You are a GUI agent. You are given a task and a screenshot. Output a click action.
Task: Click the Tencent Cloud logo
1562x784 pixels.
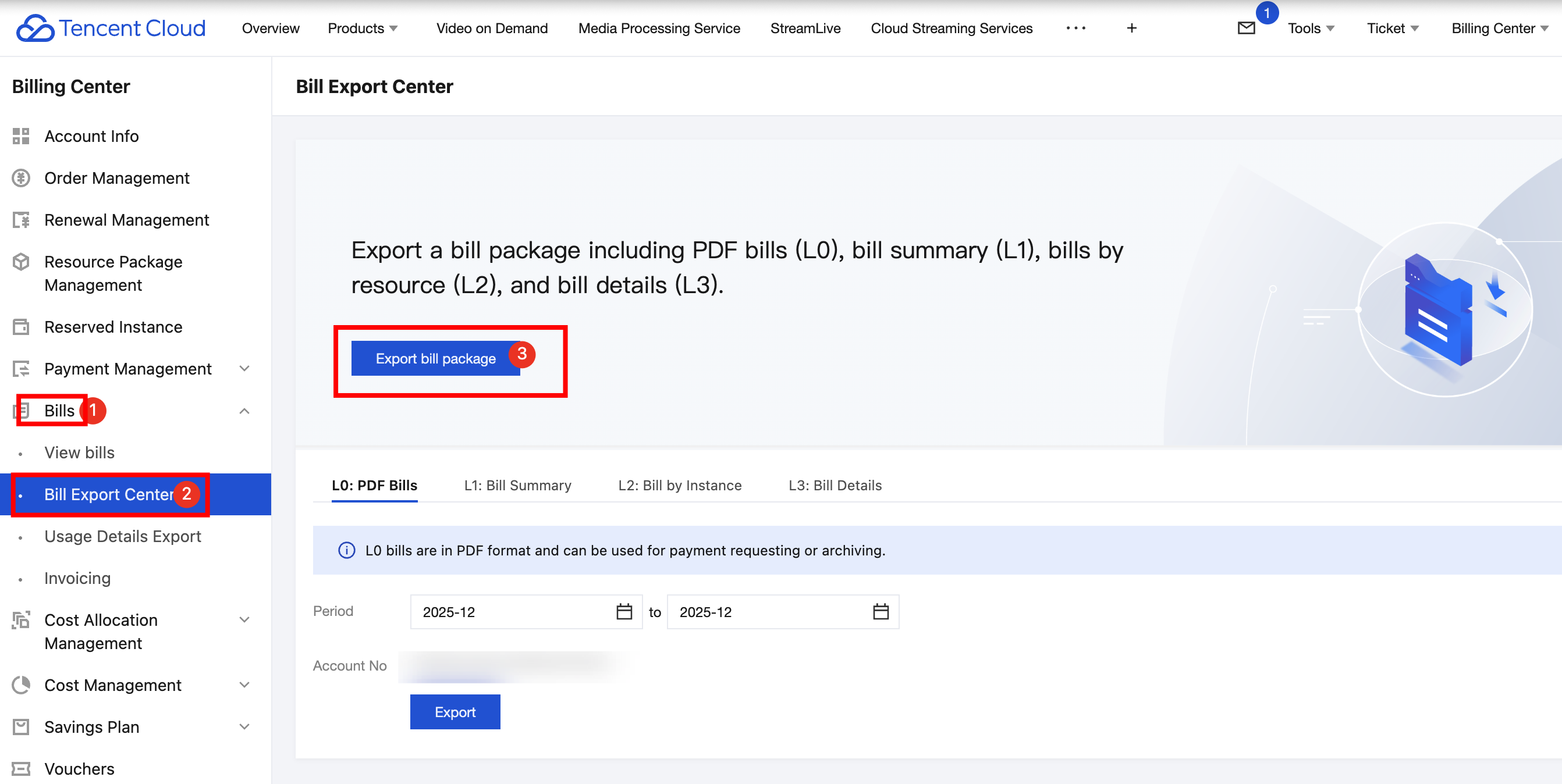pyautogui.click(x=111, y=28)
